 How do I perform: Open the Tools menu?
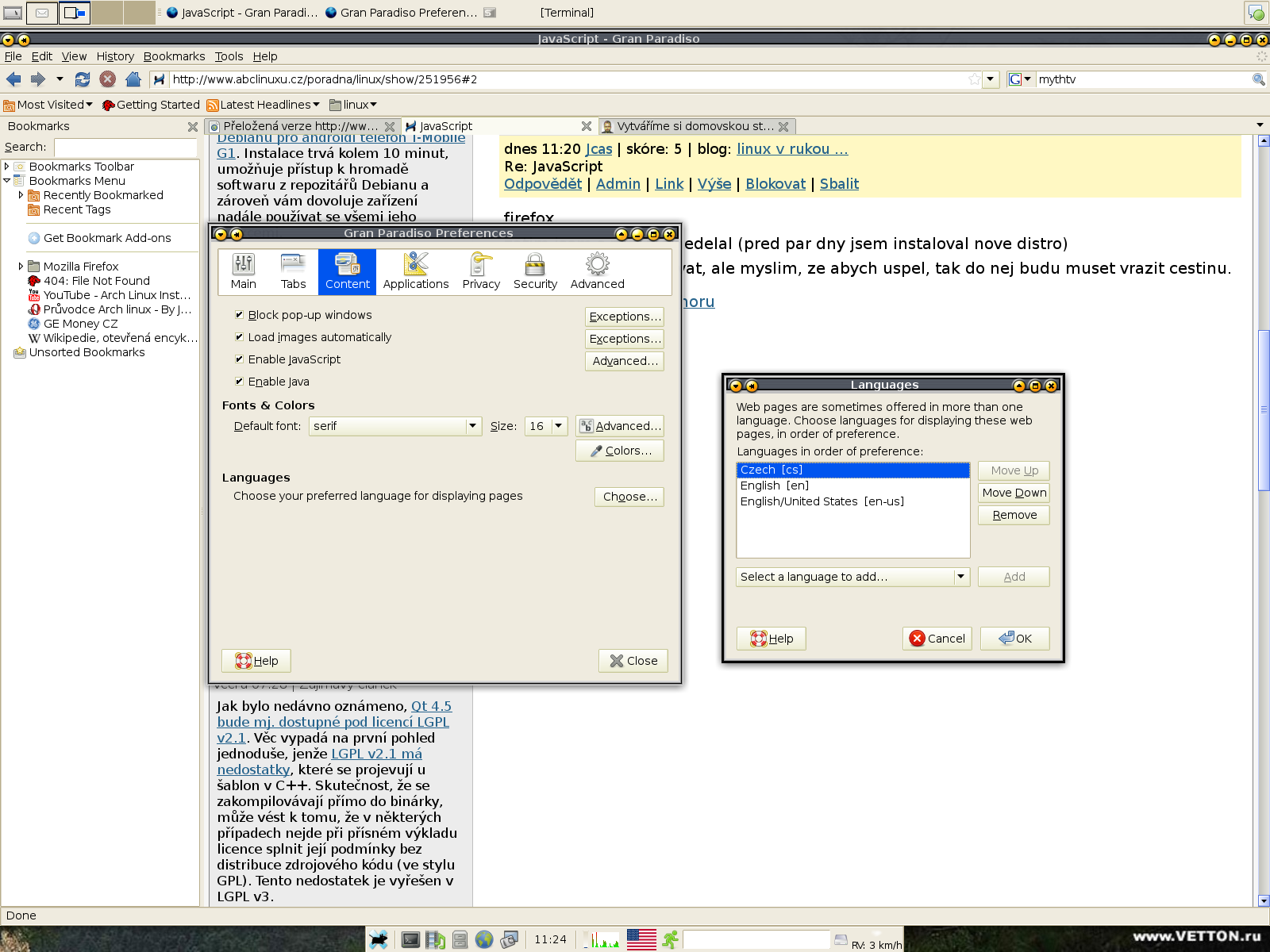pyautogui.click(x=229, y=56)
